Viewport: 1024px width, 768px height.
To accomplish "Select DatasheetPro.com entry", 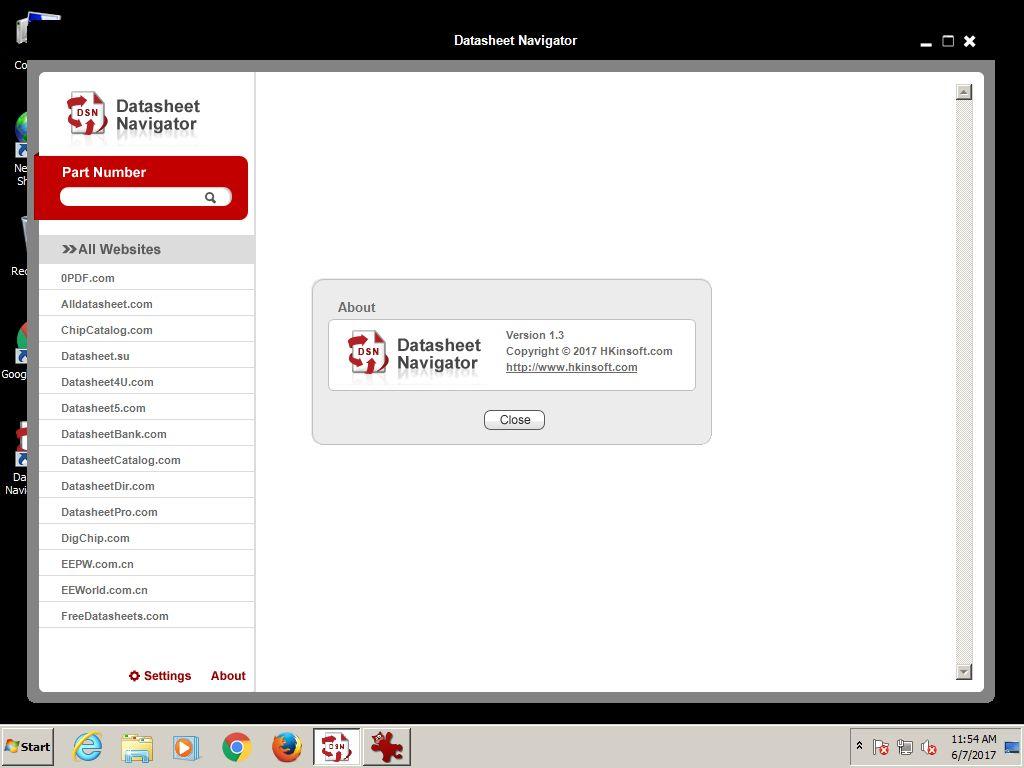I will (x=147, y=512).
